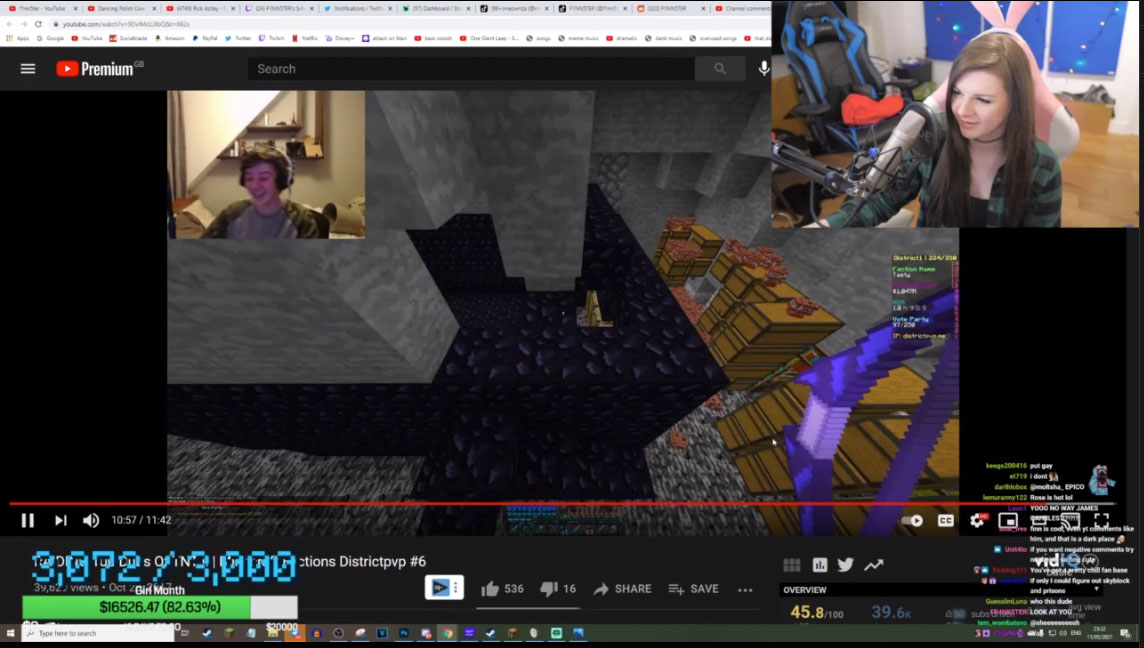Viewport: 1144px width, 648px height.
Task: Click the SHARE button
Action: pos(622,589)
